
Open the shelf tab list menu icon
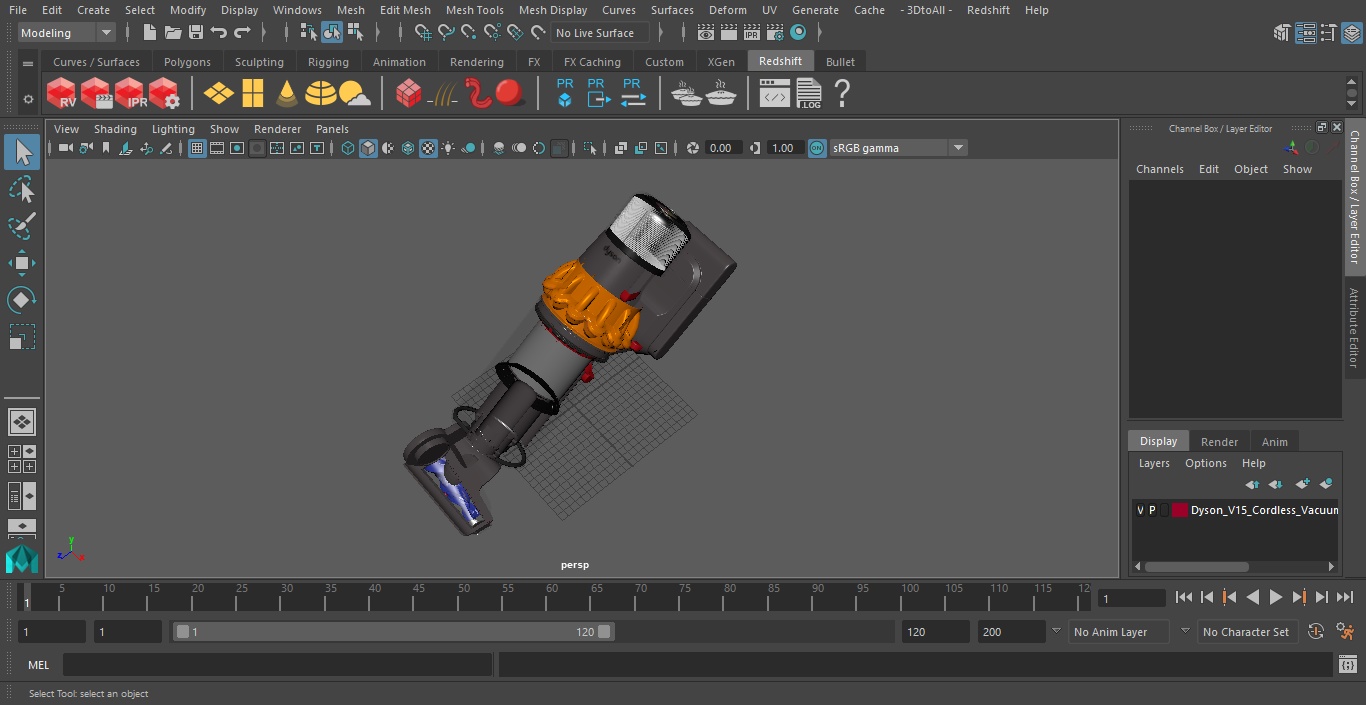[28, 63]
